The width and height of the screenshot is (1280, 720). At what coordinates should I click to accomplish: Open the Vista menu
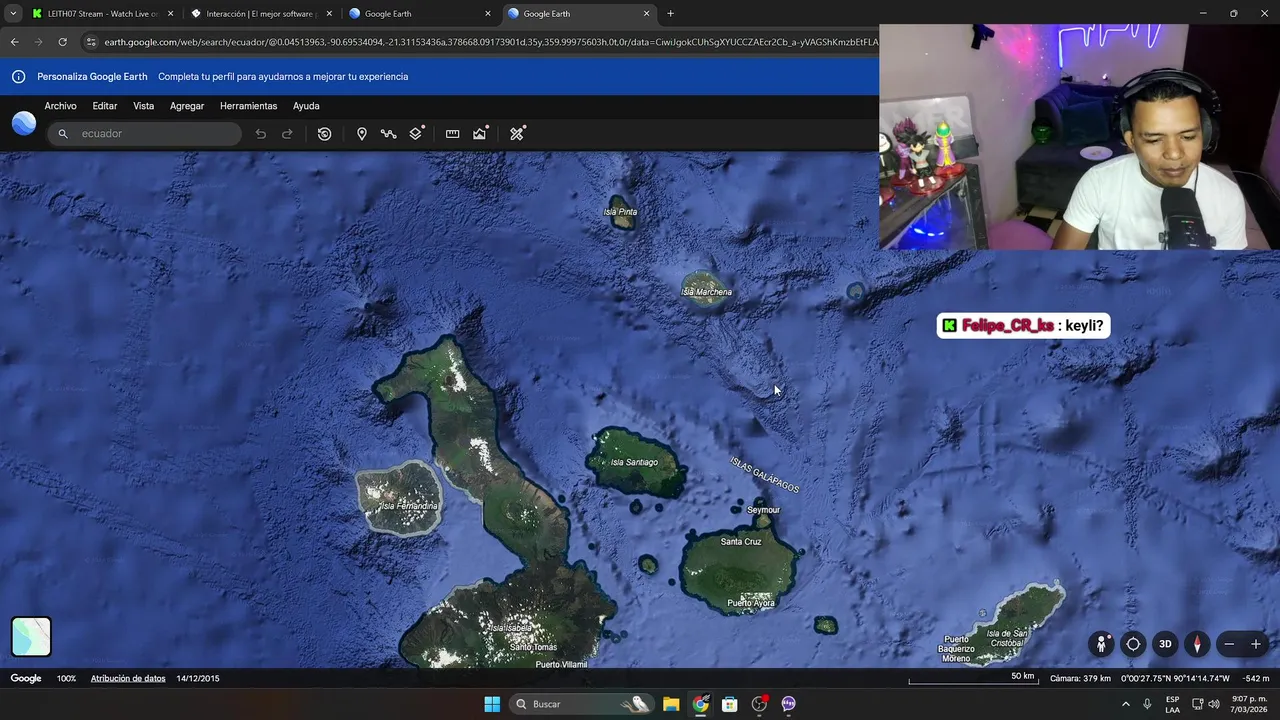click(144, 106)
